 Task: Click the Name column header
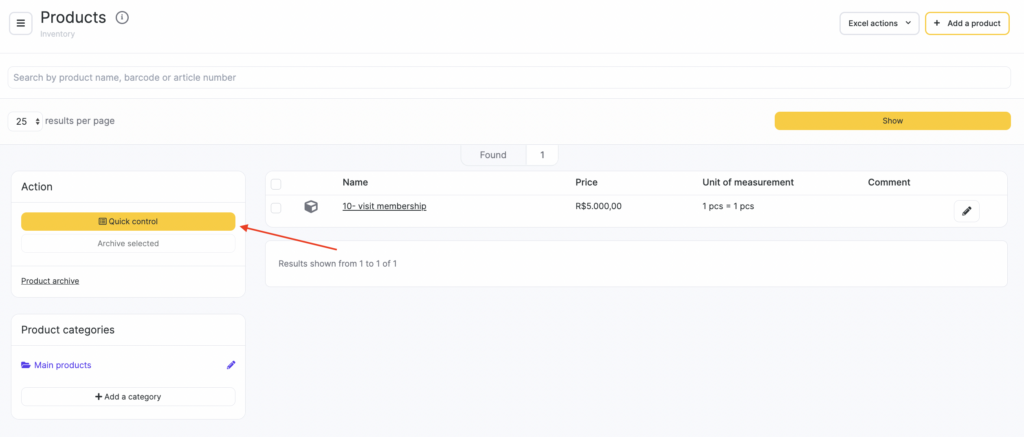tap(355, 182)
